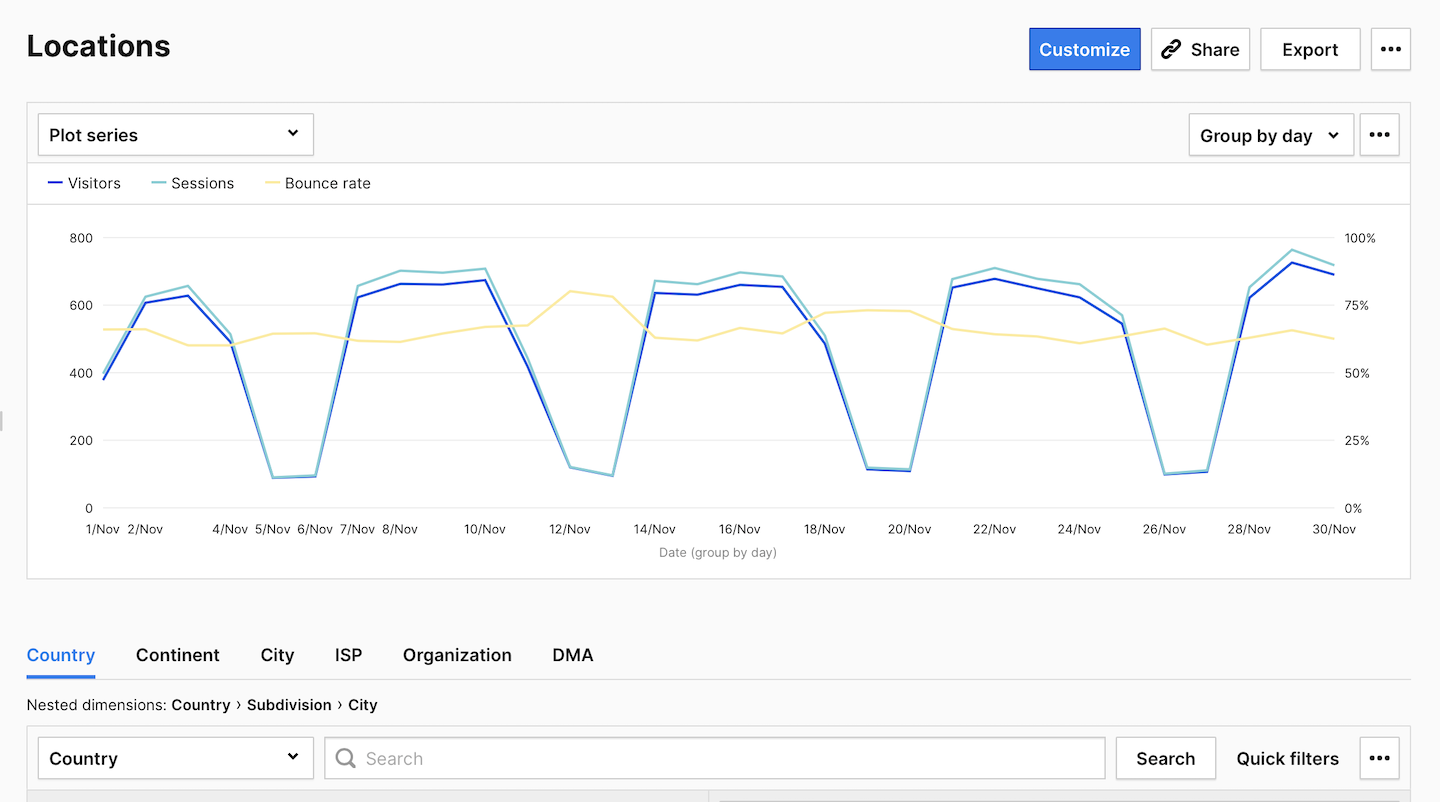Open the page-level three-dots menu beside Export
This screenshot has height=802, width=1440.
tap(1390, 49)
